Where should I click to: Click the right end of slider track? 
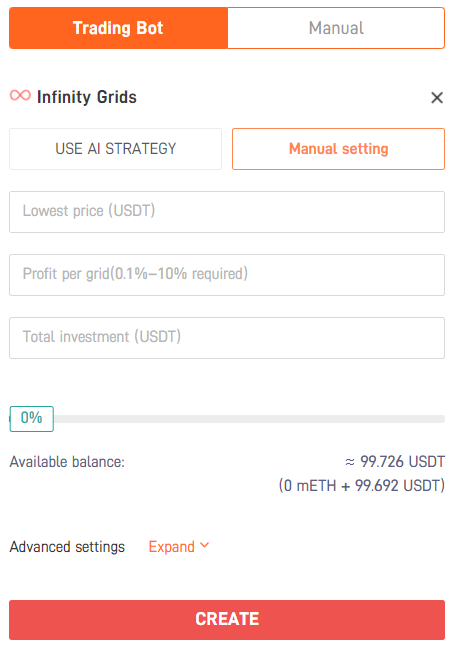click(x=442, y=419)
